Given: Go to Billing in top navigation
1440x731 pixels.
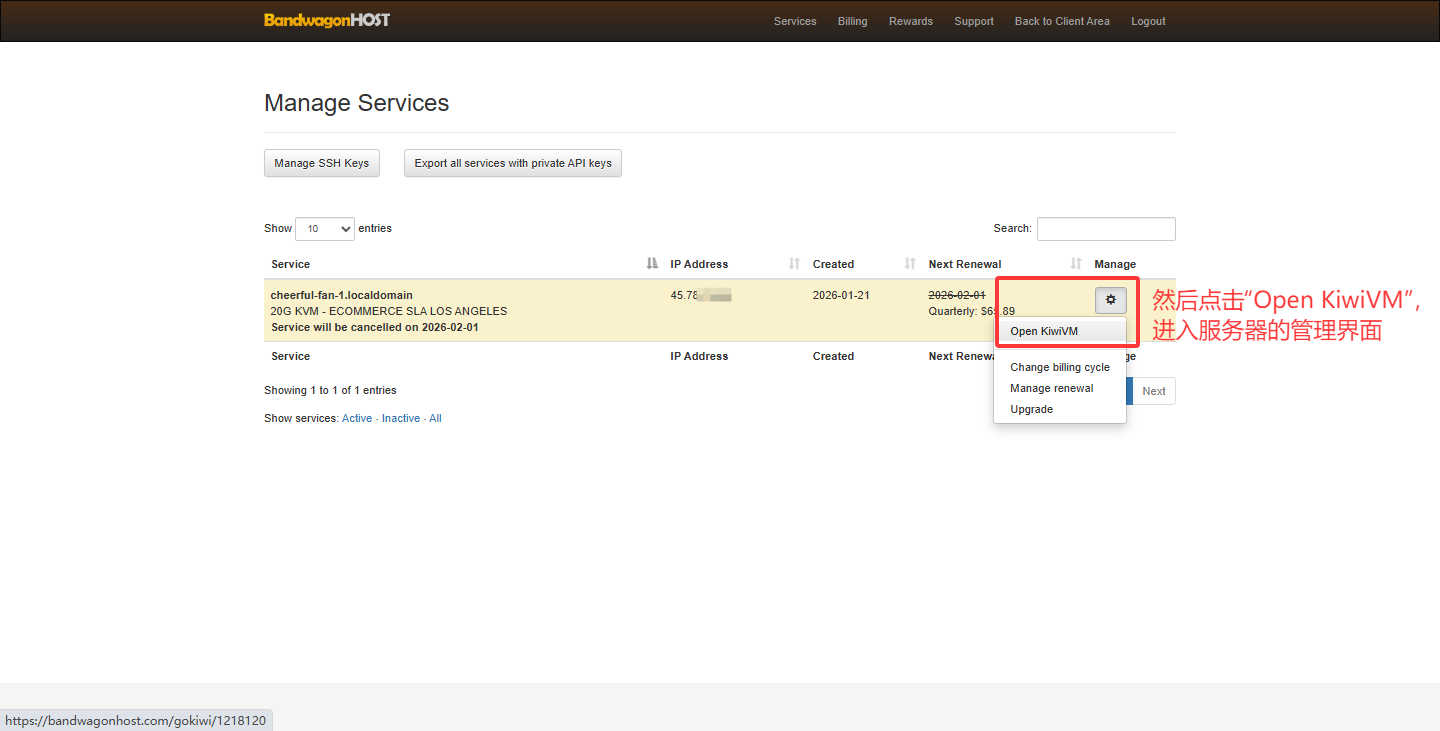Looking at the screenshot, I should [852, 21].
